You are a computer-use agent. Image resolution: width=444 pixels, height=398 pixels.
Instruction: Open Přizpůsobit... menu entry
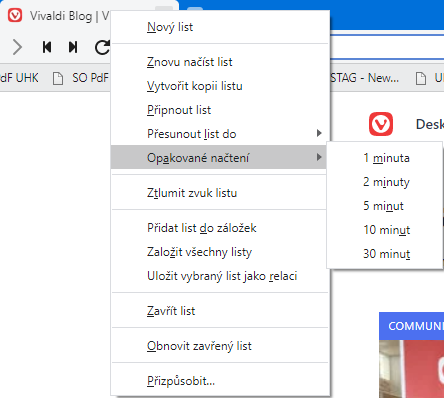click(x=220, y=381)
